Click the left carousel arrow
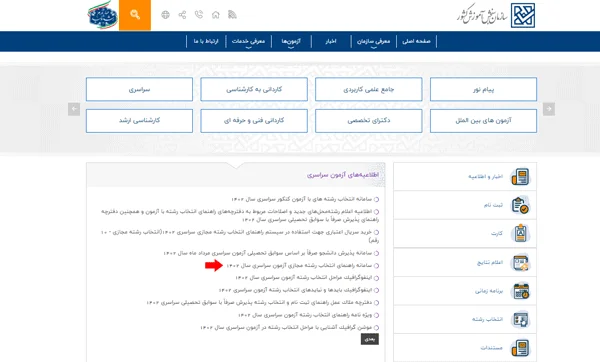Viewport: 600px width, 362px height. [x=74, y=109]
